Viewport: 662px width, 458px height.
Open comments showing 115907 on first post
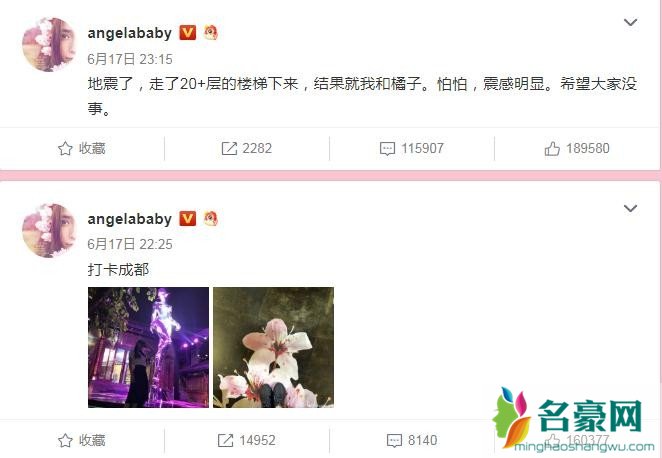[412, 148]
